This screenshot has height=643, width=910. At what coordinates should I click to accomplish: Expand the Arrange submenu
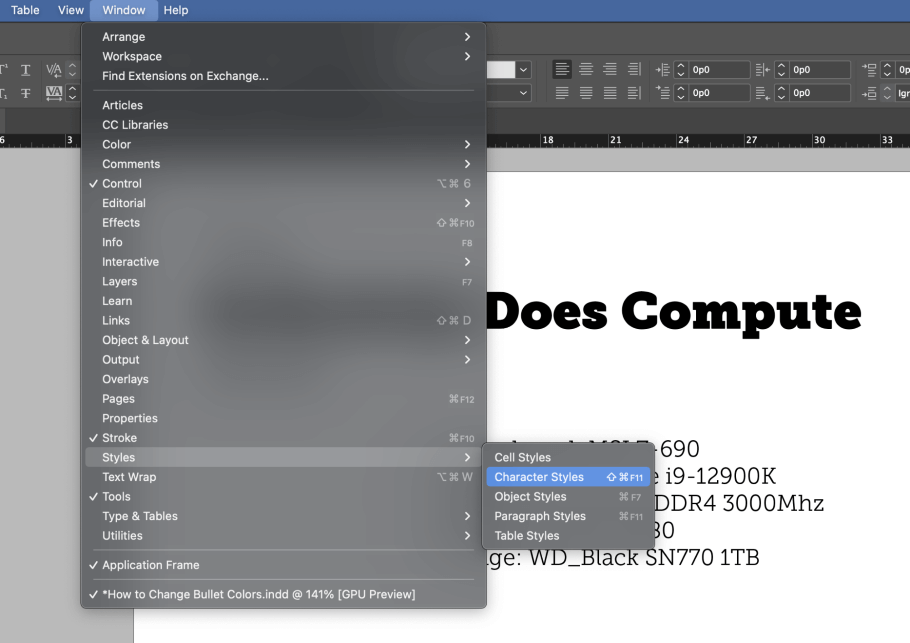(x=123, y=36)
